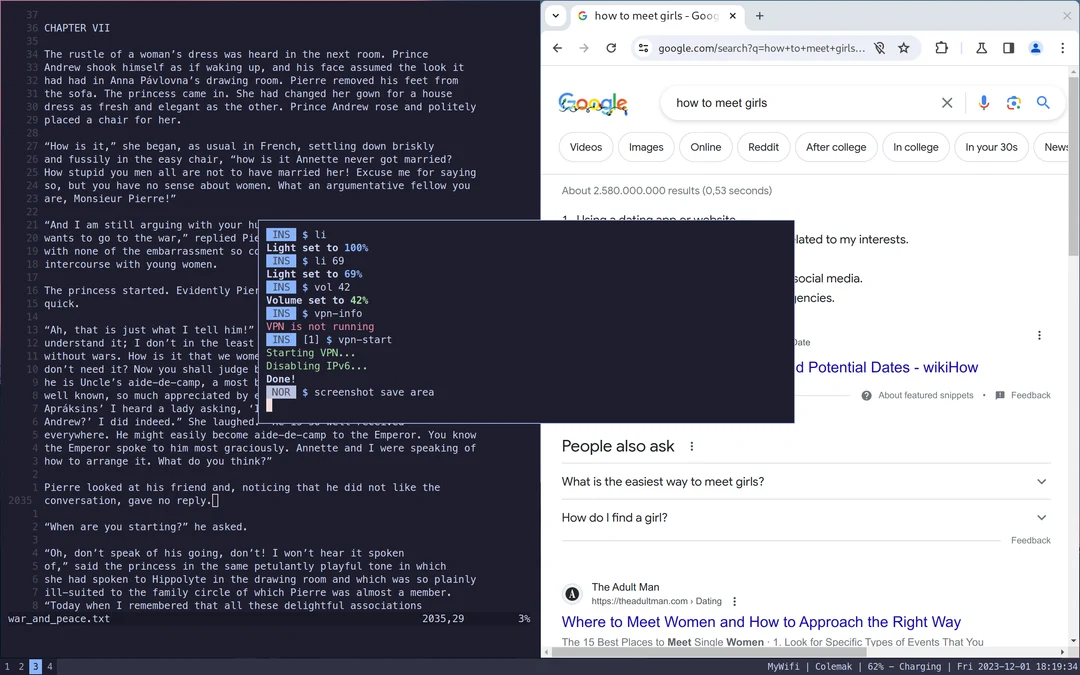Click the voice search microphone icon
Image resolution: width=1080 pixels, height=675 pixels.
[984, 102]
